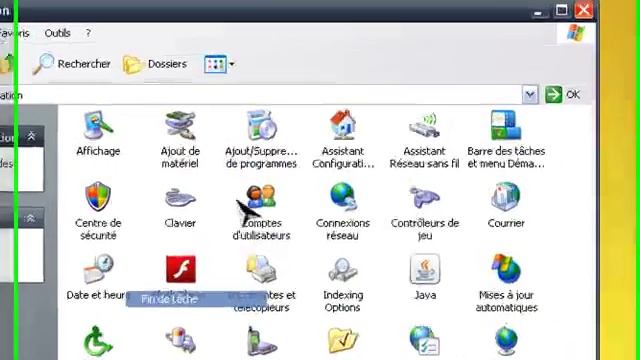
Task: Open the globe on stand icon in bottom row
Action: tap(506, 340)
